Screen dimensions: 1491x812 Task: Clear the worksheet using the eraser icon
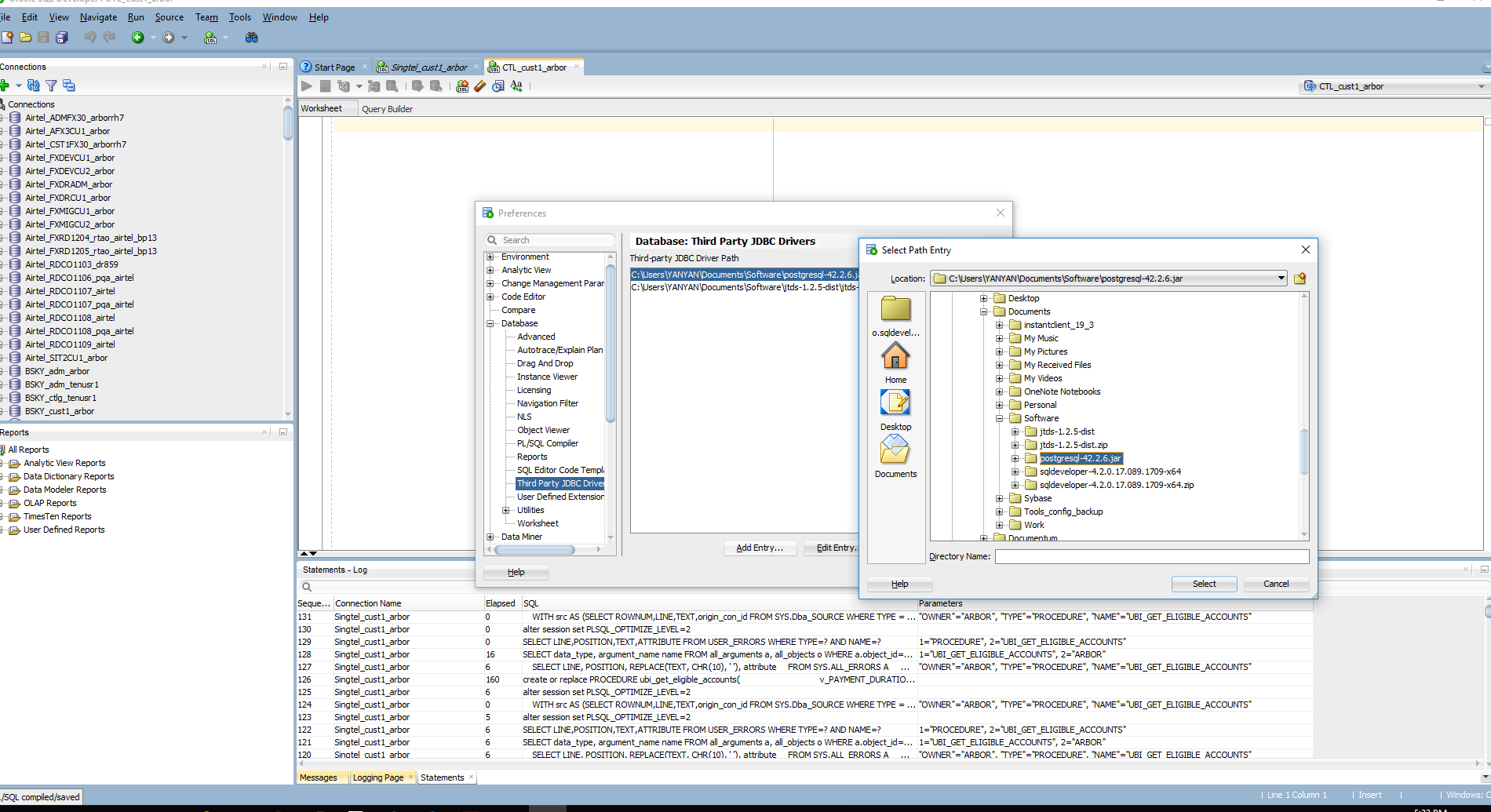pos(479,86)
